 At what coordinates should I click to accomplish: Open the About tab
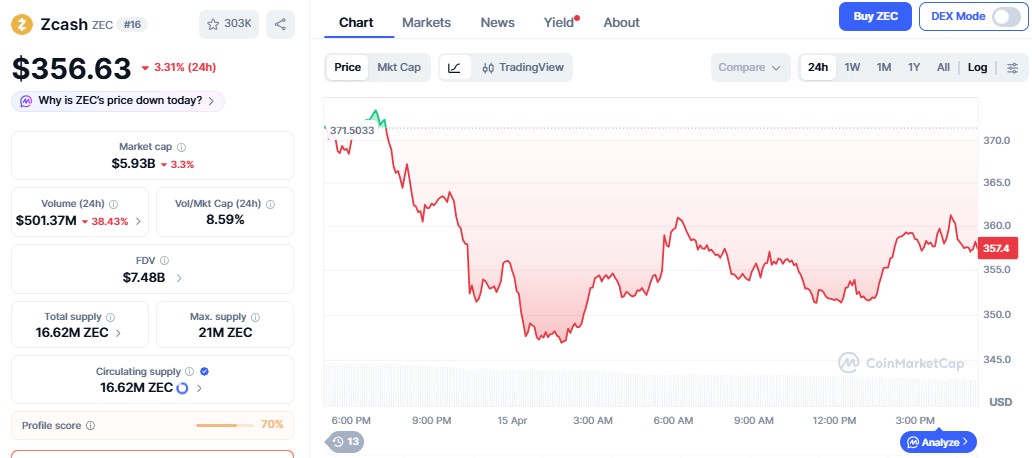[x=621, y=22]
